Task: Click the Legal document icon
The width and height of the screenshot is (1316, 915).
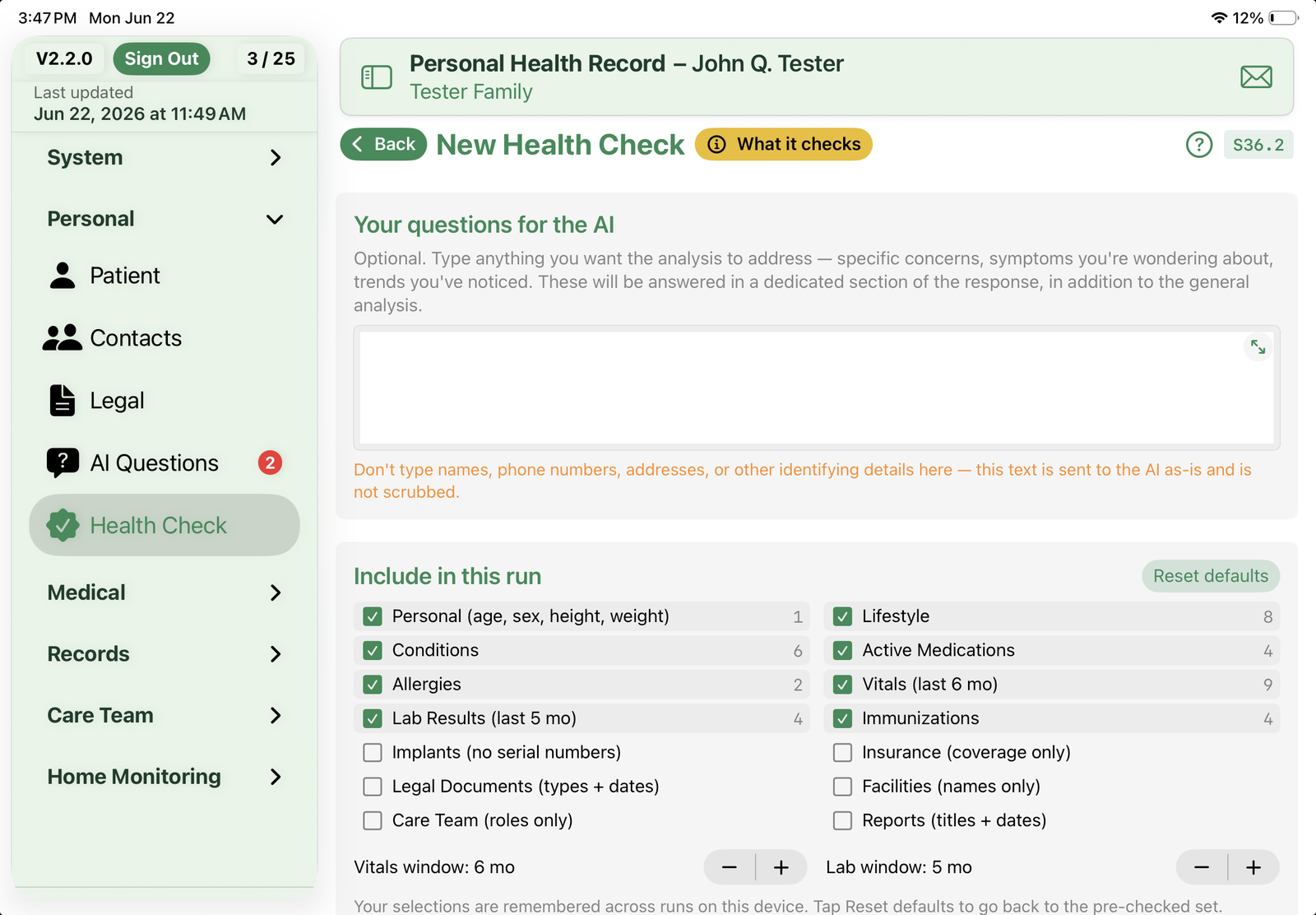Action: click(x=63, y=401)
